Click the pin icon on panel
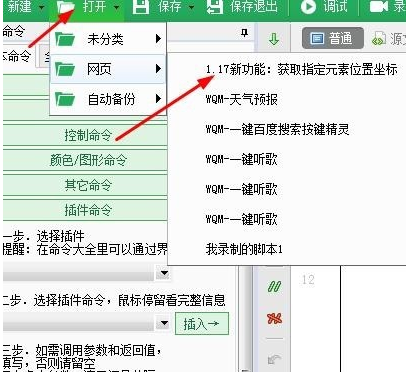Screen dimensions: 420x372 [245, 33]
